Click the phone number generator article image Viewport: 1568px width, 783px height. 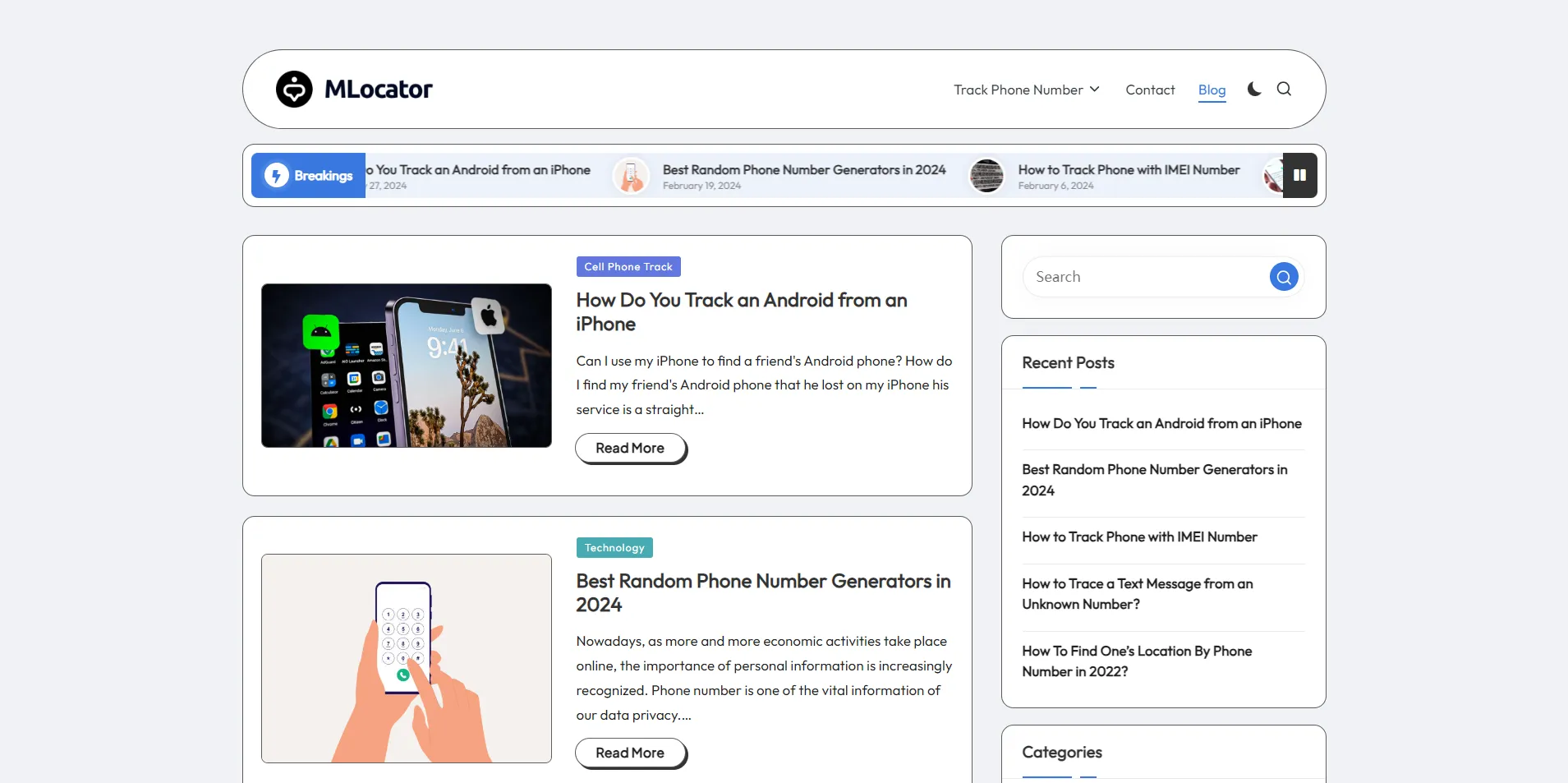pos(406,658)
